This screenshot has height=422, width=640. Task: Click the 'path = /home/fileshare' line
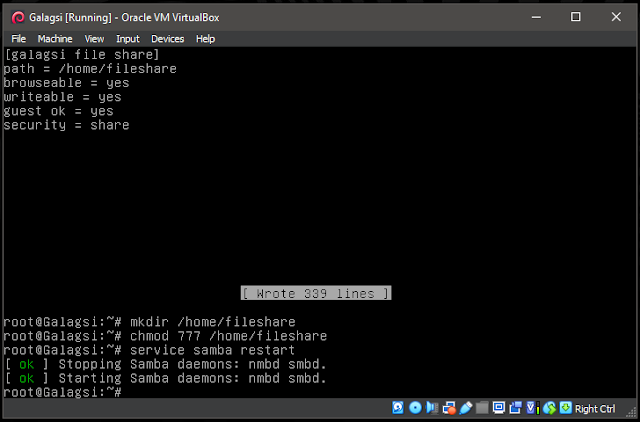[x=90, y=69]
